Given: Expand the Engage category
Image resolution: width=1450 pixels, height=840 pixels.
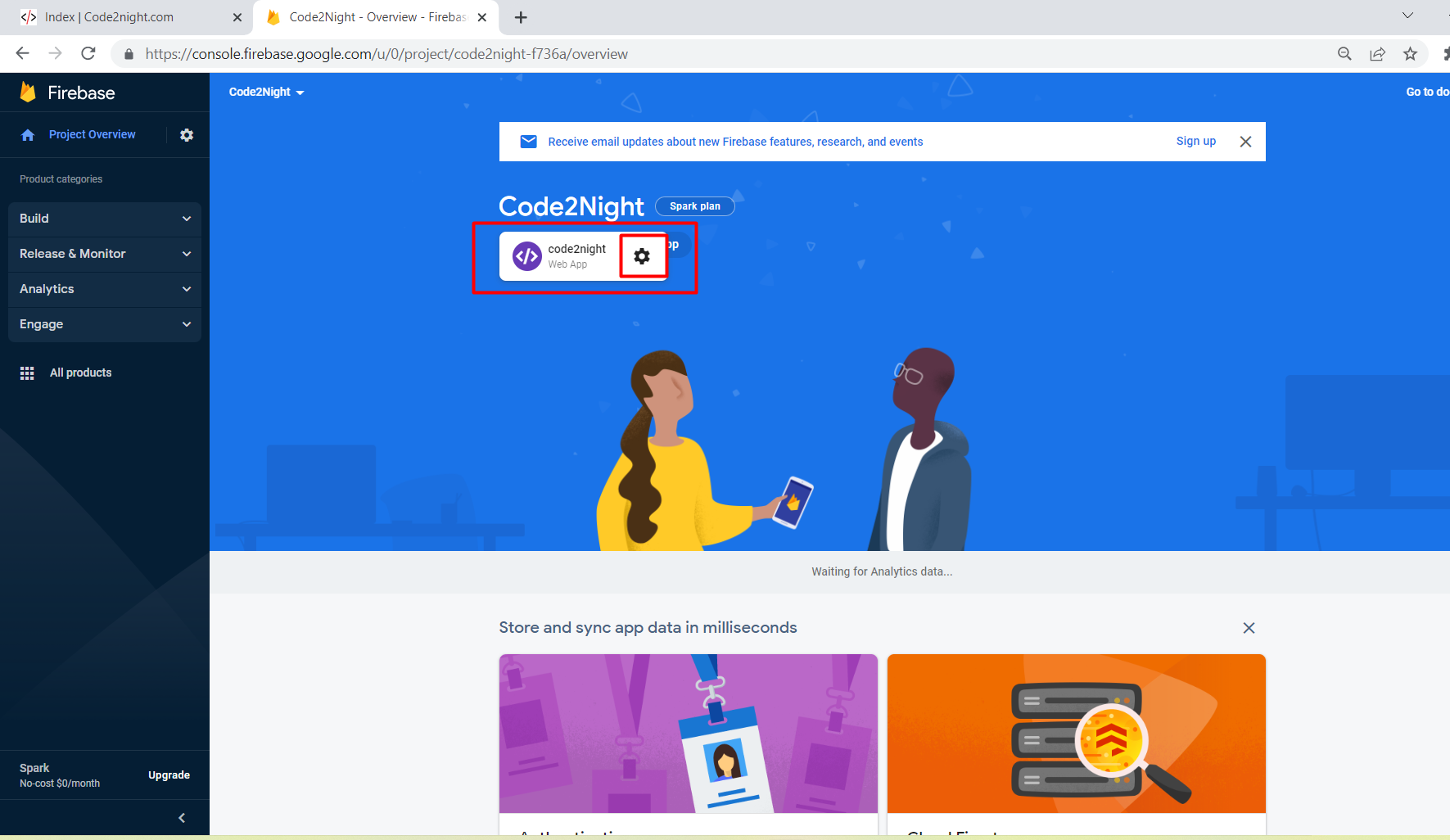Looking at the screenshot, I should pyautogui.click(x=105, y=324).
